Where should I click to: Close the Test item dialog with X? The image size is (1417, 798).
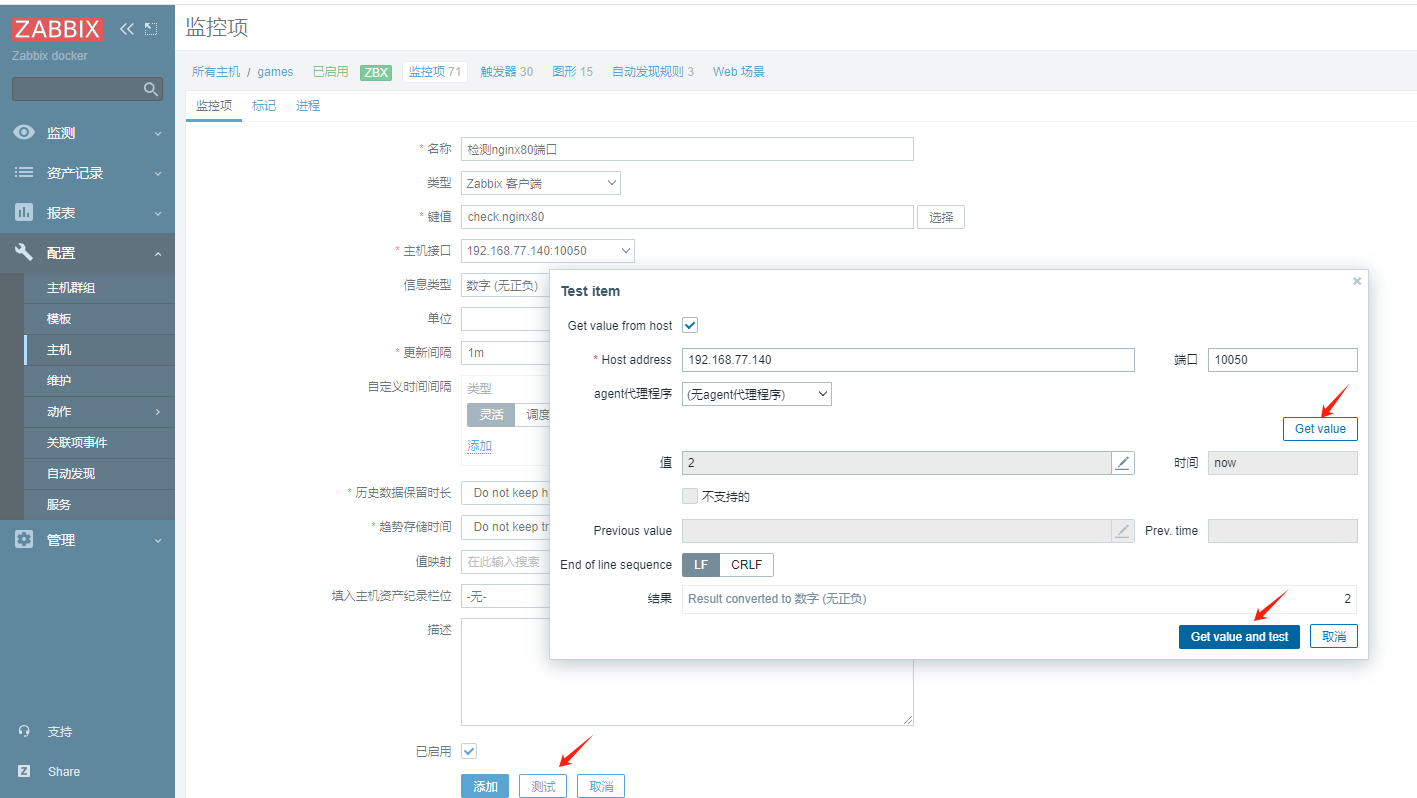click(1357, 281)
